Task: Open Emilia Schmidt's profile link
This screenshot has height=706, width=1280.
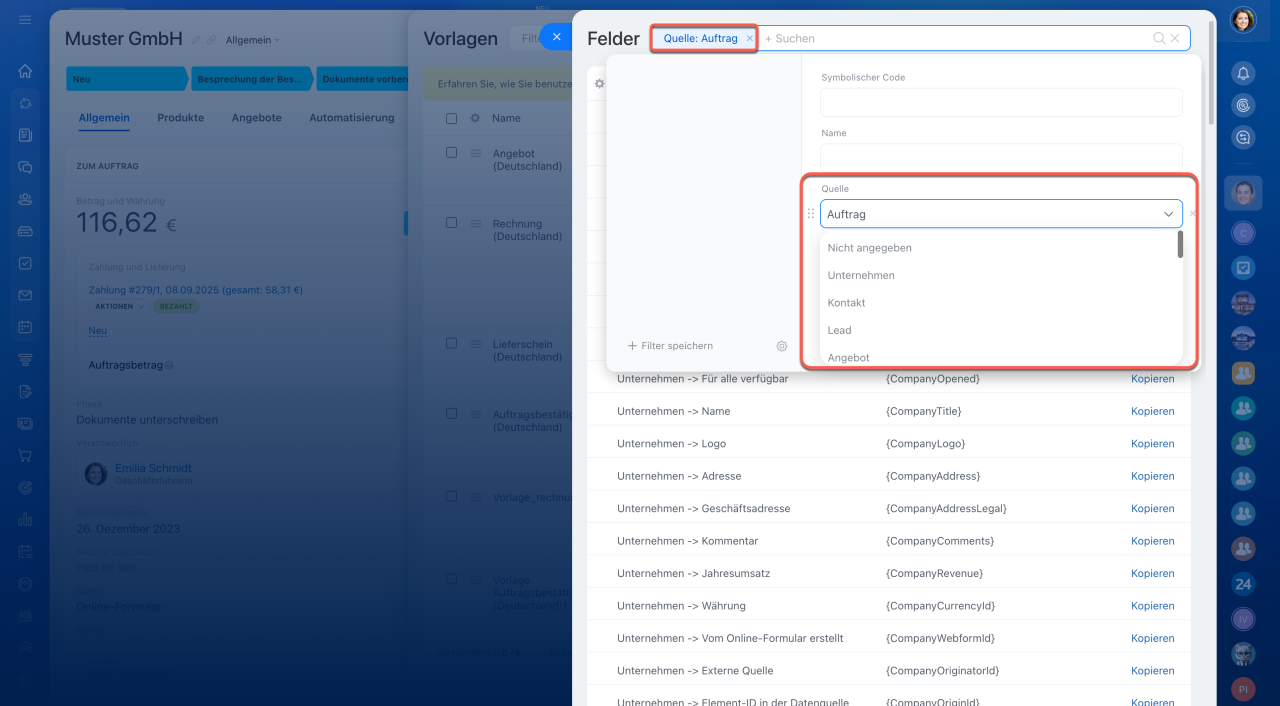Action: [x=153, y=468]
